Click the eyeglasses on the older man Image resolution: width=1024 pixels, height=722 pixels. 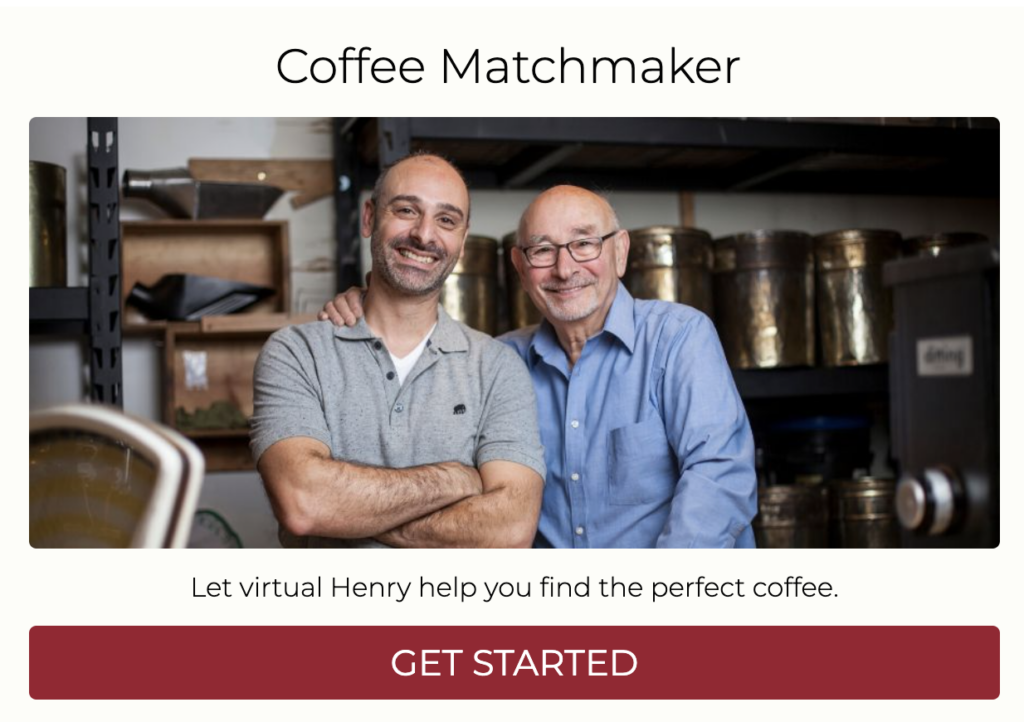pyautogui.click(x=566, y=249)
